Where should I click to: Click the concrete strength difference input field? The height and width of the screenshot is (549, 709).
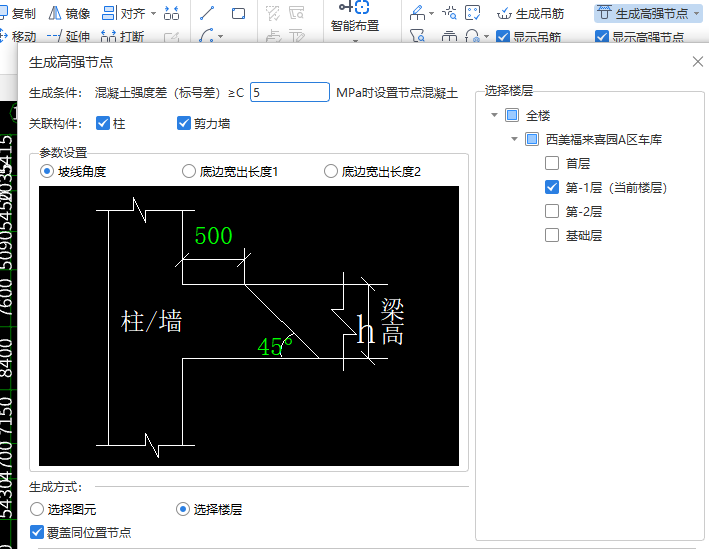point(290,92)
